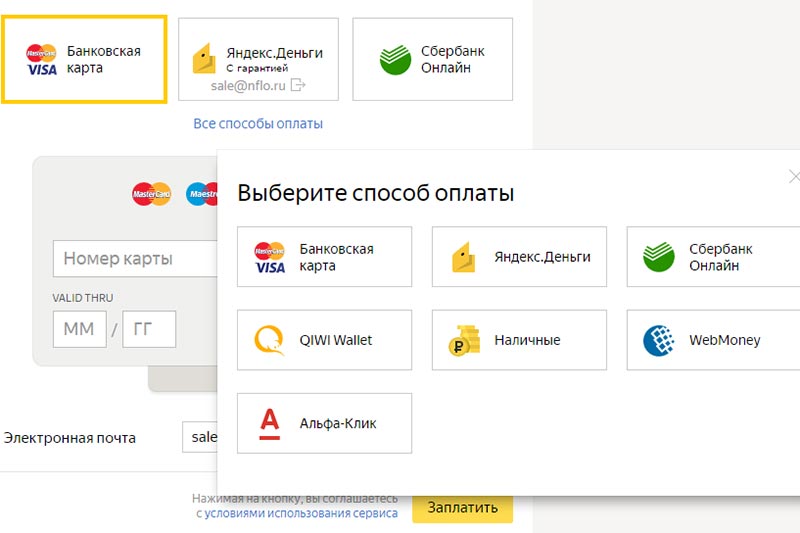Click the Maestro logo on card form
800x533 pixels.
coord(202,194)
